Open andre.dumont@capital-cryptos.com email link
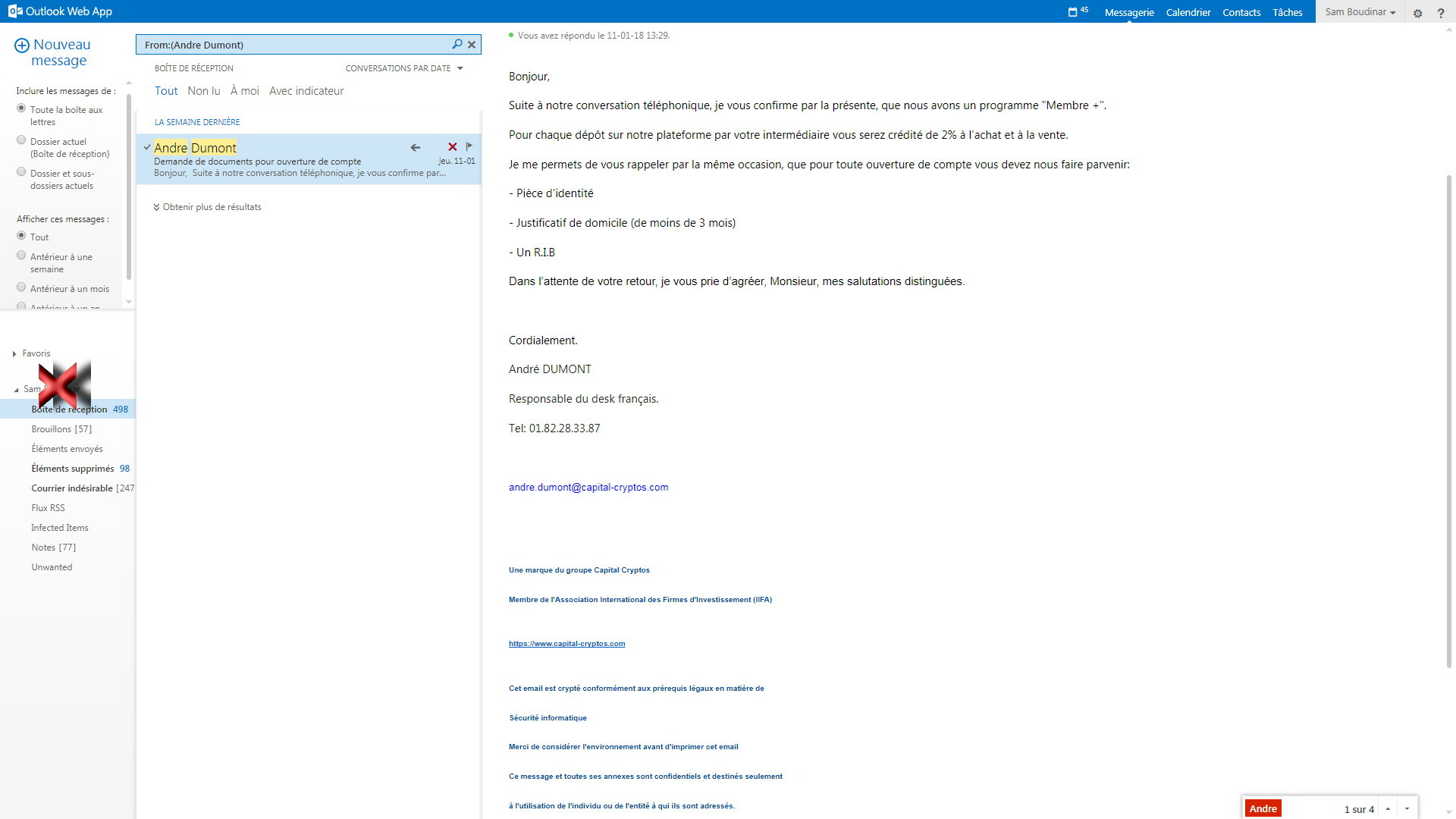Viewport: 1456px width, 819px height. [x=588, y=488]
